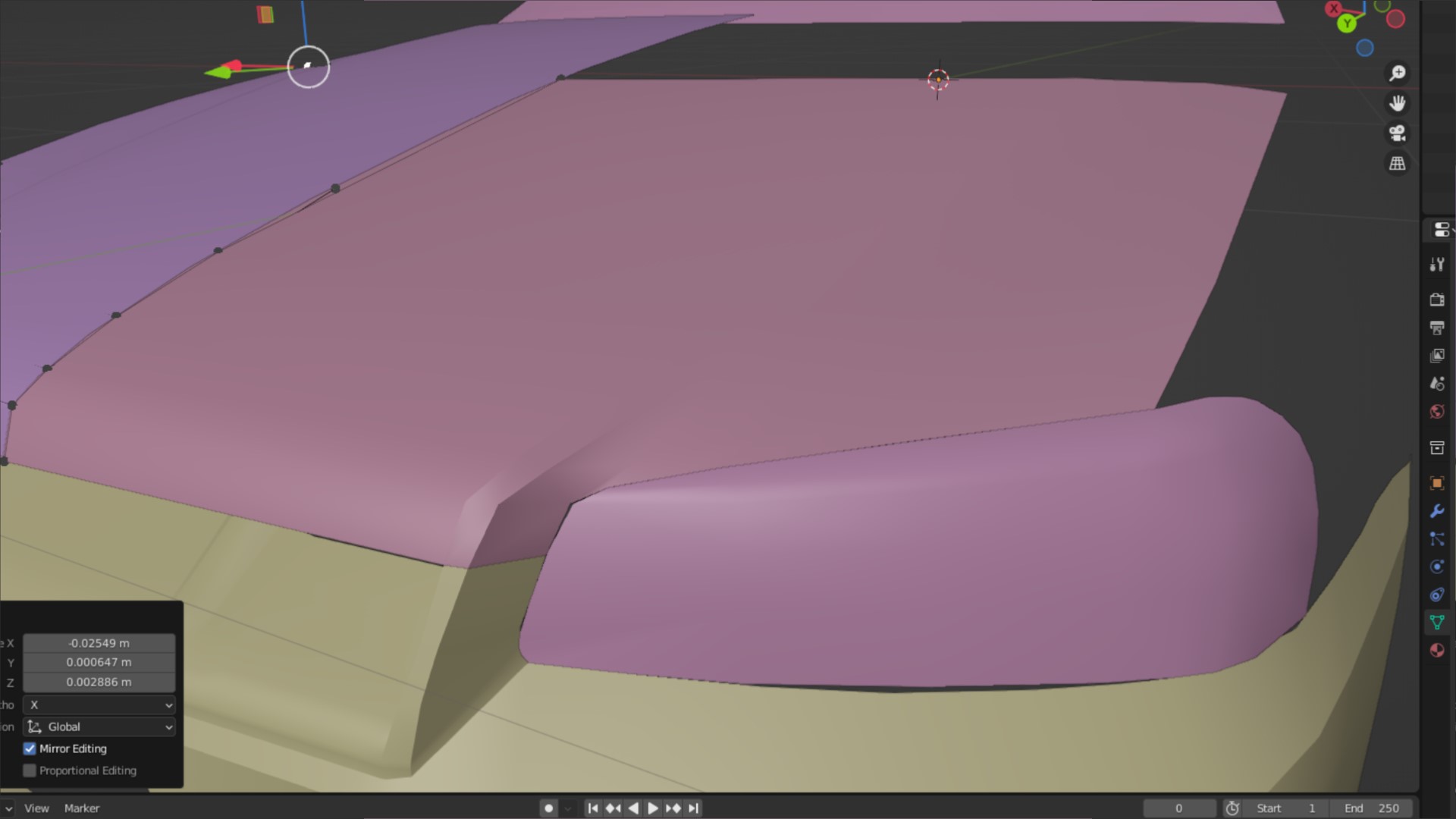This screenshot has height=819, width=1456.
Task: Click the zoom view magnifier icon
Action: [x=1397, y=73]
